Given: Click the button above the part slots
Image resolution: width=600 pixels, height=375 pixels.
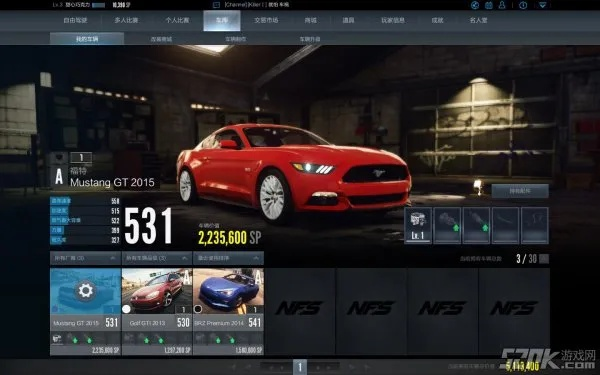Looking at the screenshot, I should (520, 191).
